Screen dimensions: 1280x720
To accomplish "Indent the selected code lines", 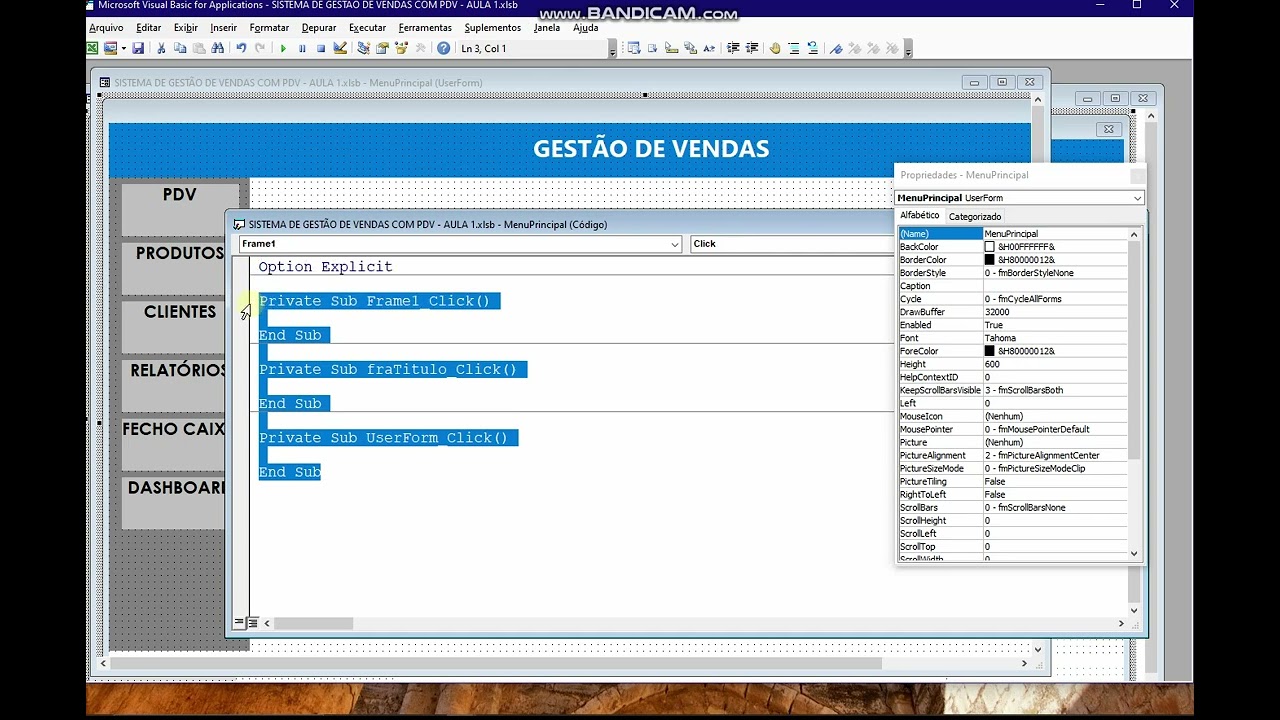I will coord(732,48).
